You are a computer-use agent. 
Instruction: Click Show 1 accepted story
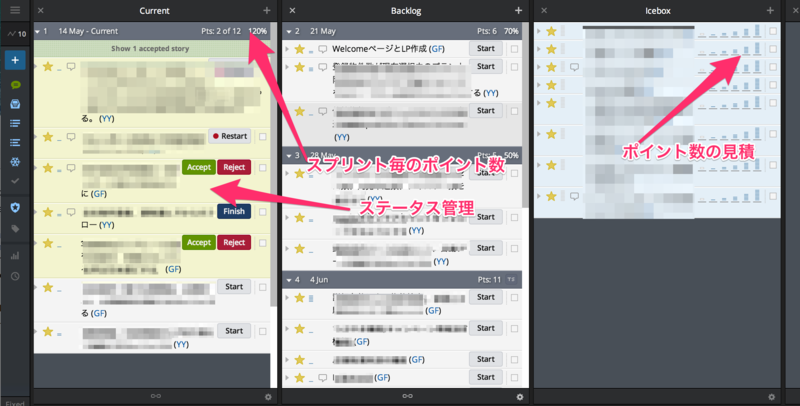(150, 48)
